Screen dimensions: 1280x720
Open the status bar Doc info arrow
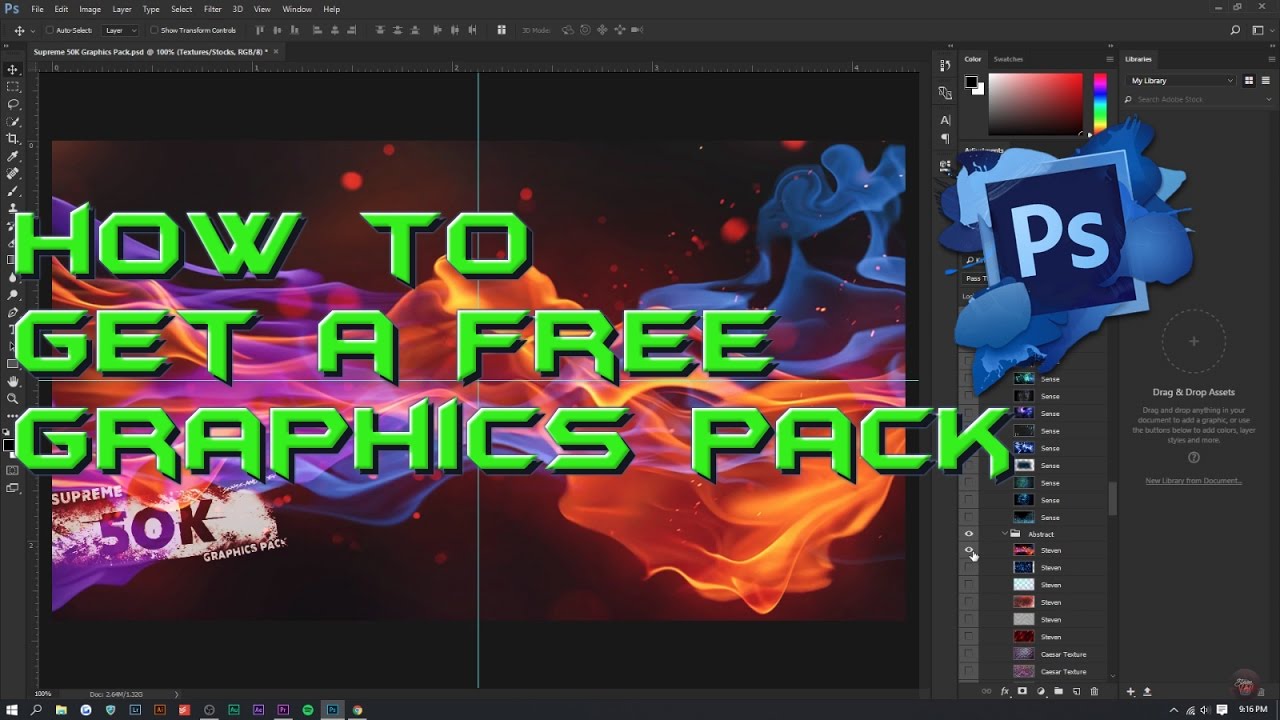177,693
